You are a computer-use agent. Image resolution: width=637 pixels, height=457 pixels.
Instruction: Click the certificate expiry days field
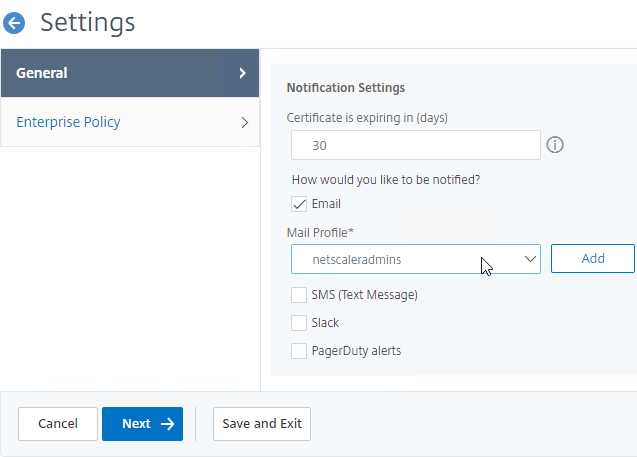[x=416, y=145]
